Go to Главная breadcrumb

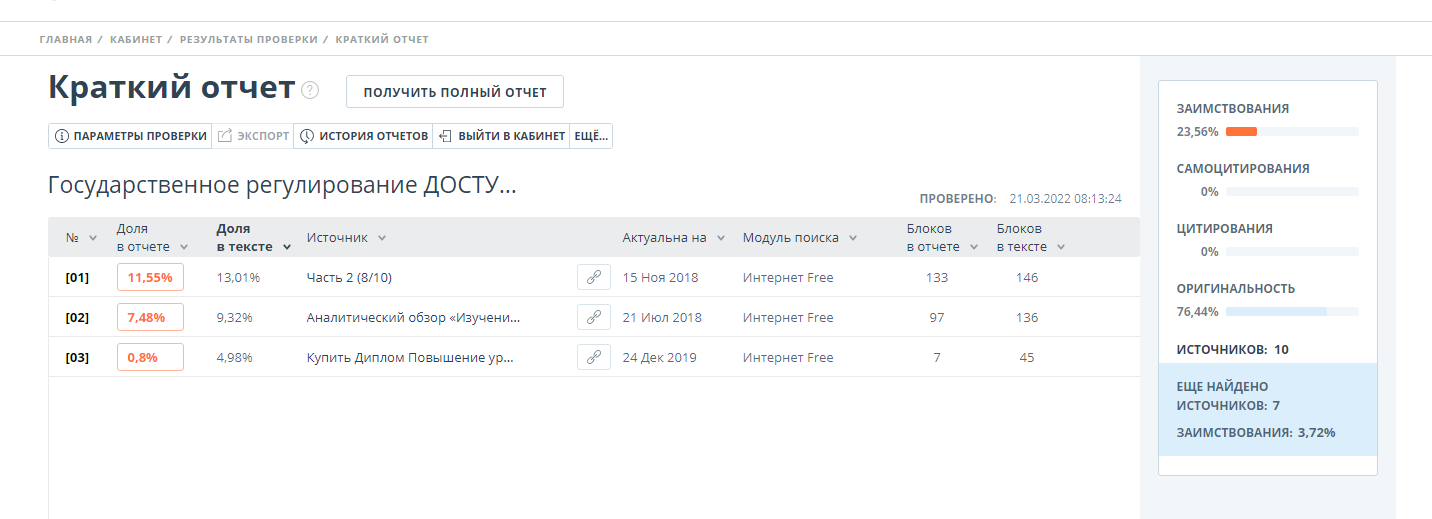click(65, 39)
